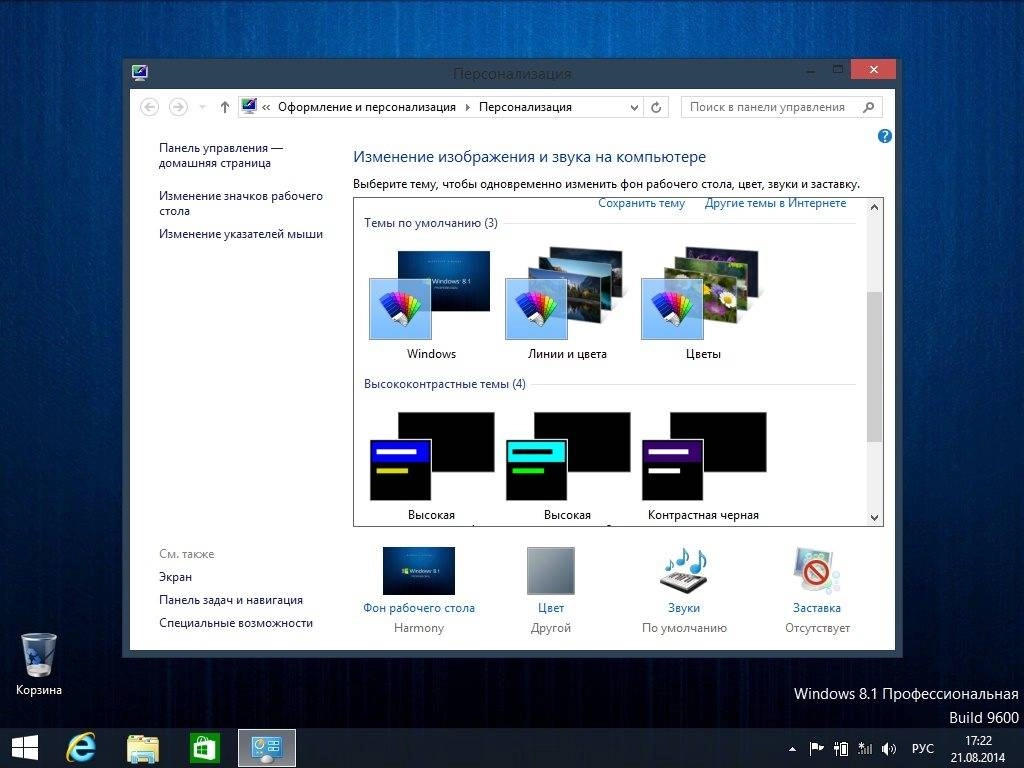Image resolution: width=1024 pixels, height=768 pixels.
Task: Select the 'Контрастная черная' theme
Action: tap(703, 466)
